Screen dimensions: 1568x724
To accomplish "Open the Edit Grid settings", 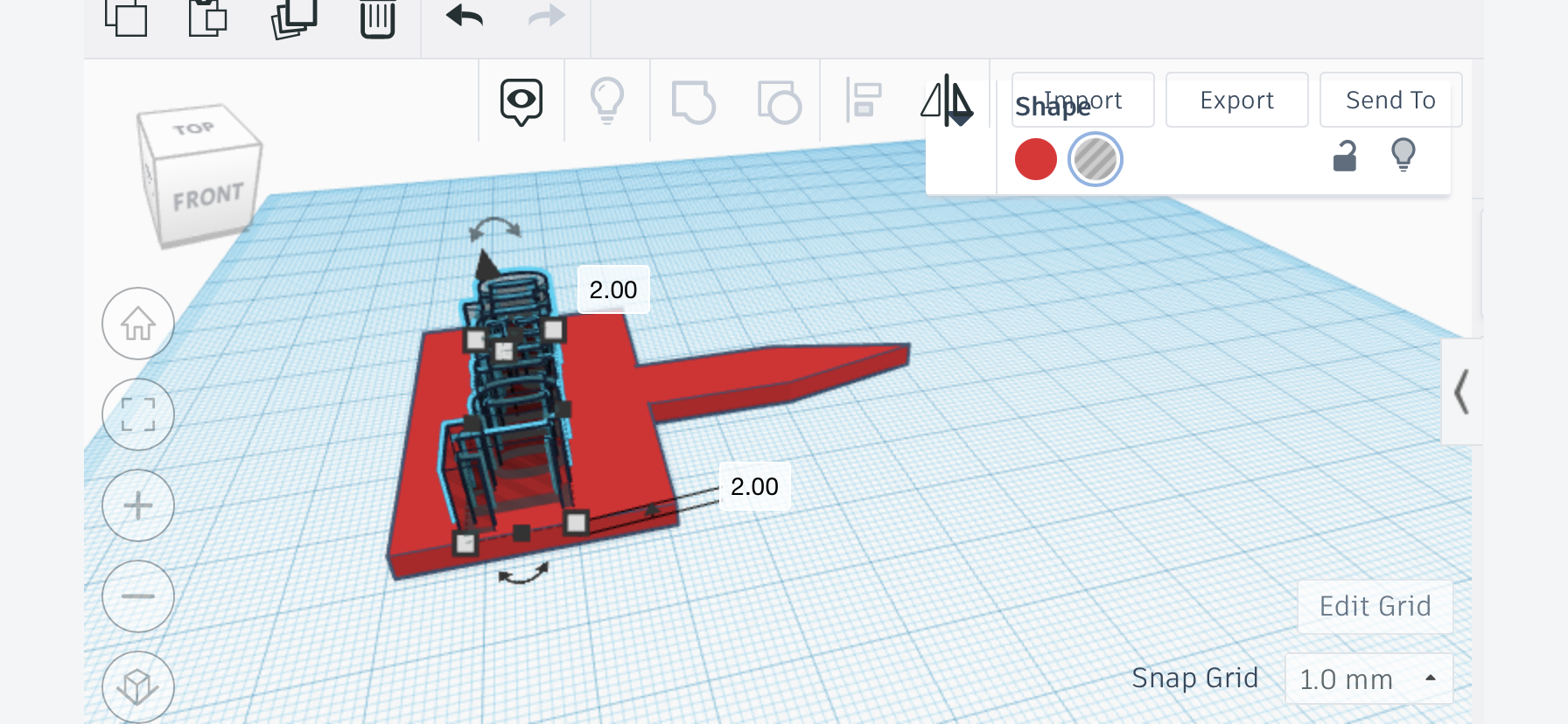I will (1375, 606).
